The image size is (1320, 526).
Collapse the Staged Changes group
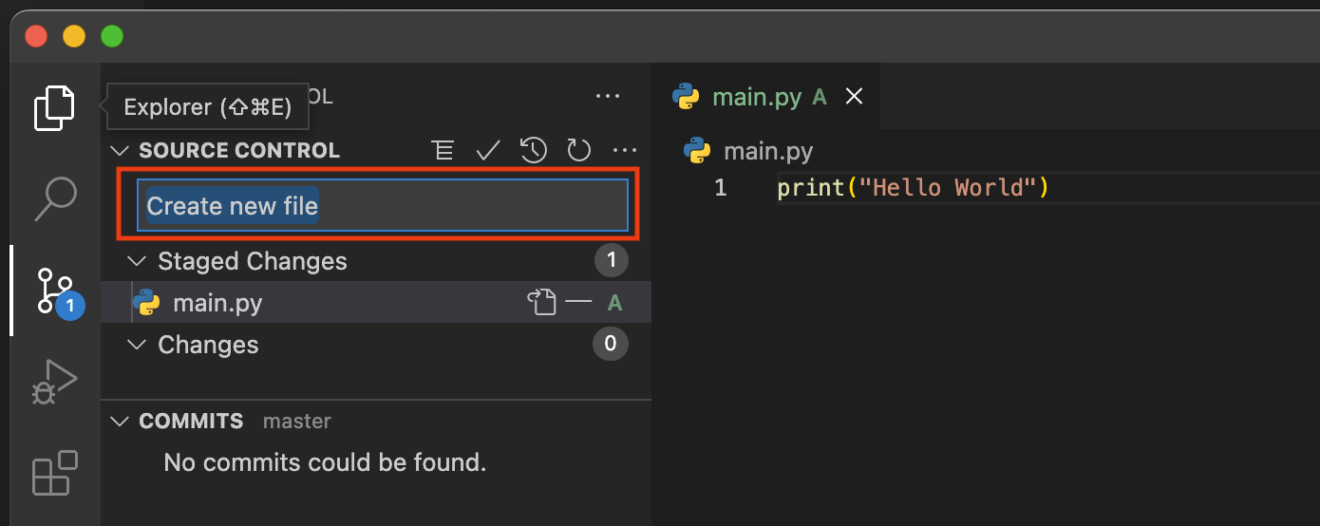[x=136, y=262]
